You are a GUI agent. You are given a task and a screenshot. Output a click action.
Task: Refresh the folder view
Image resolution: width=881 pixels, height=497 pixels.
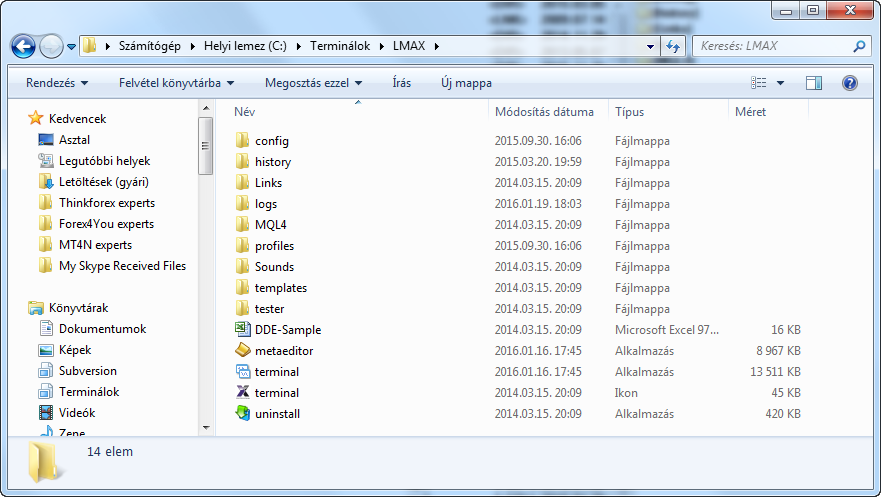click(x=673, y=46)
